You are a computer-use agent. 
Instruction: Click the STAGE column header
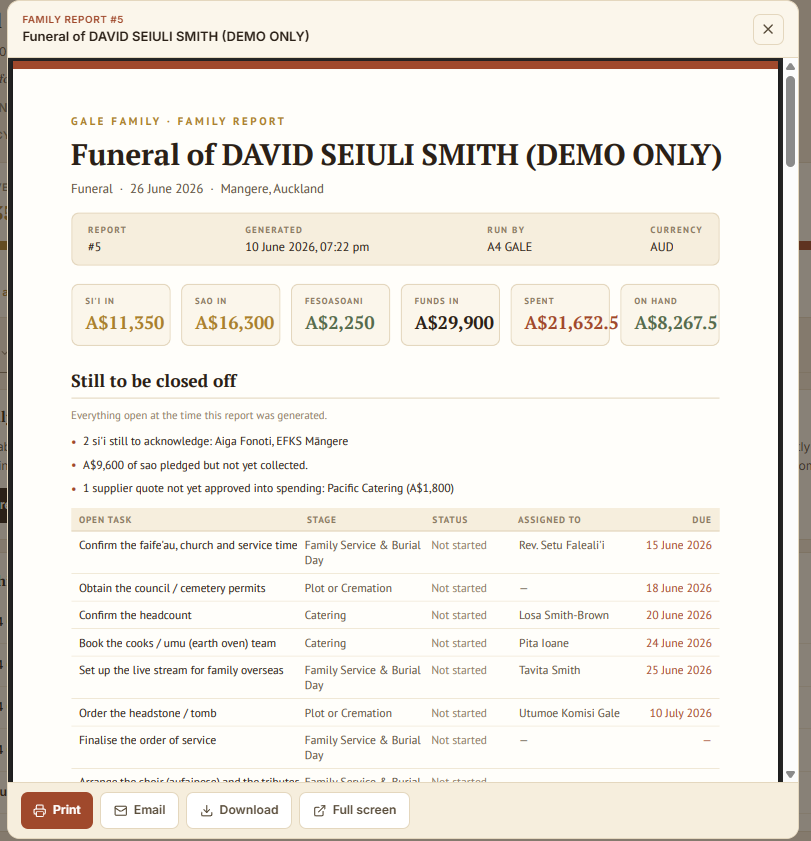321,520
